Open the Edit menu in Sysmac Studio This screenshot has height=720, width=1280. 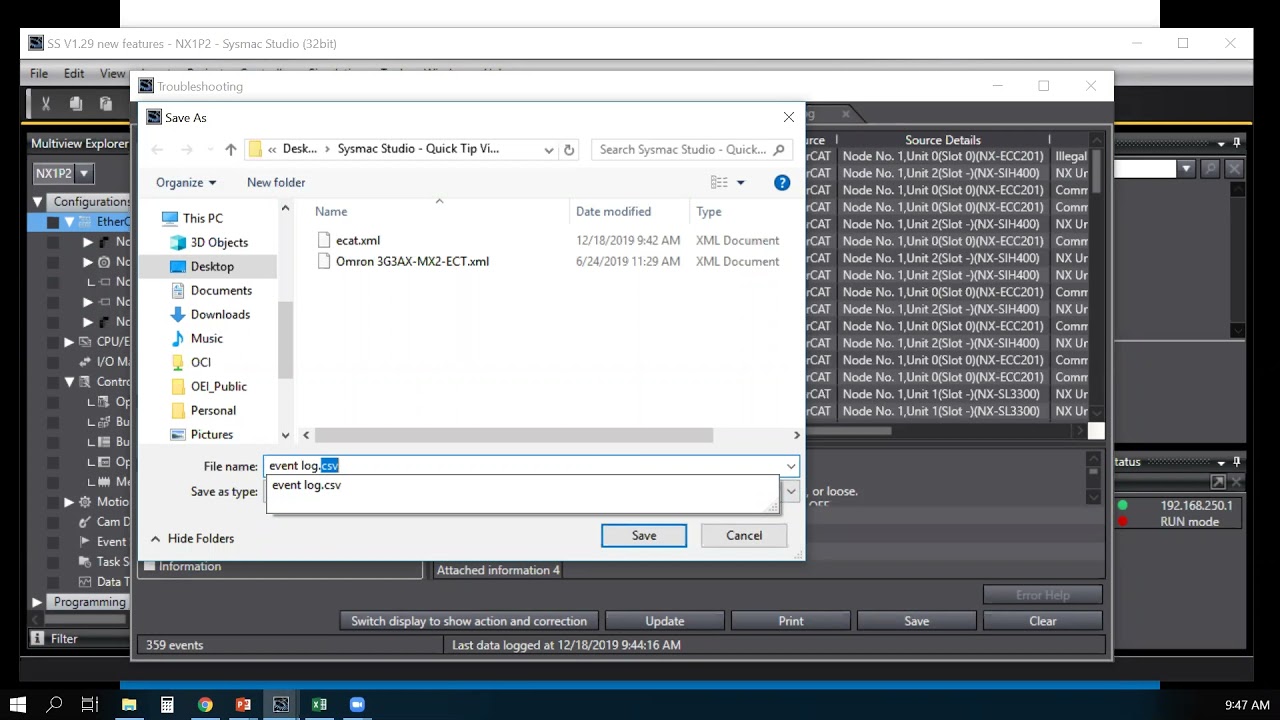pyautogui.click(x=74, y=73)
